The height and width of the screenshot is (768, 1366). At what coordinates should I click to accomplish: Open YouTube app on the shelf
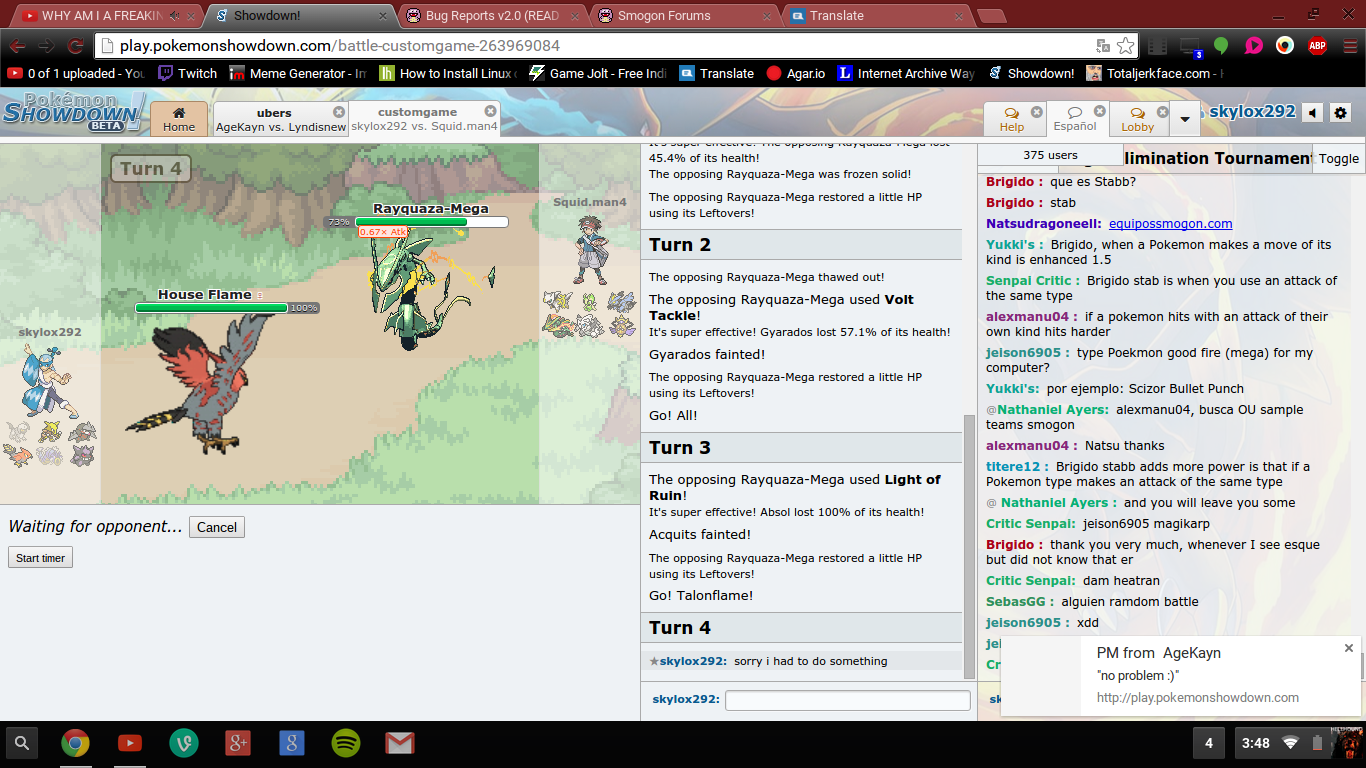point(129,743)
